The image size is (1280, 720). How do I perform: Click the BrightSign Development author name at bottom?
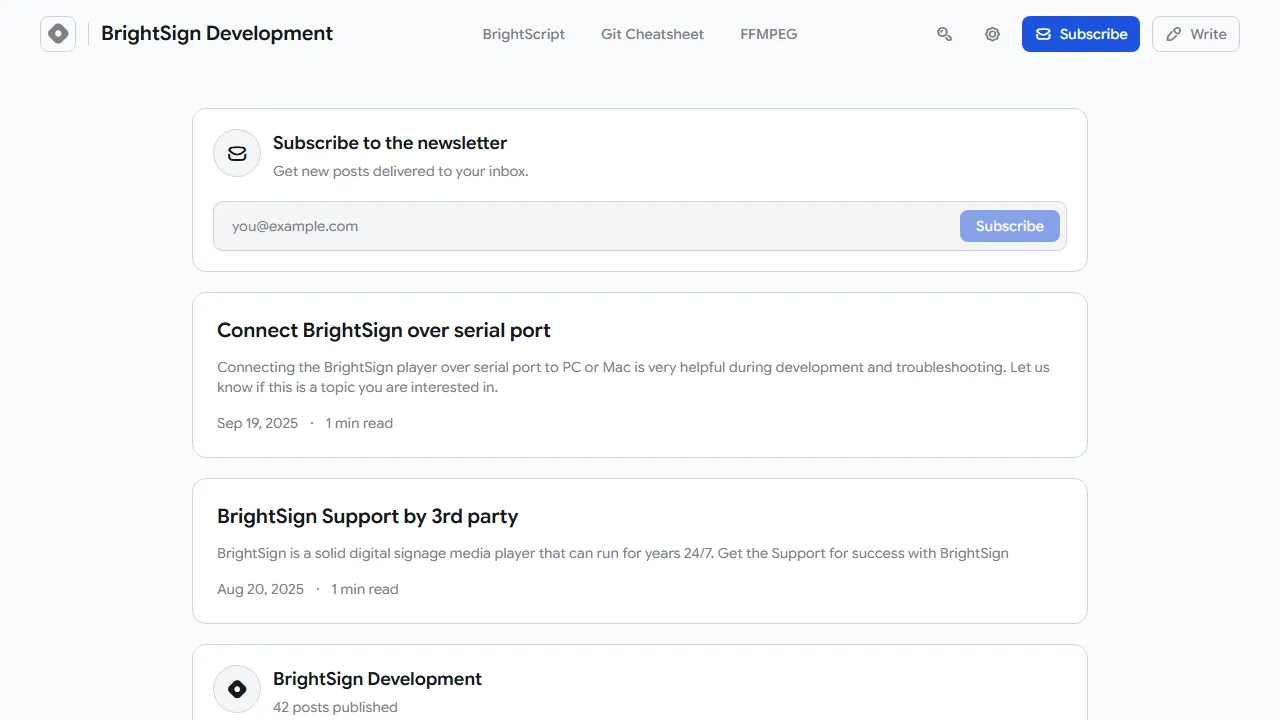[x=377, y=678]
